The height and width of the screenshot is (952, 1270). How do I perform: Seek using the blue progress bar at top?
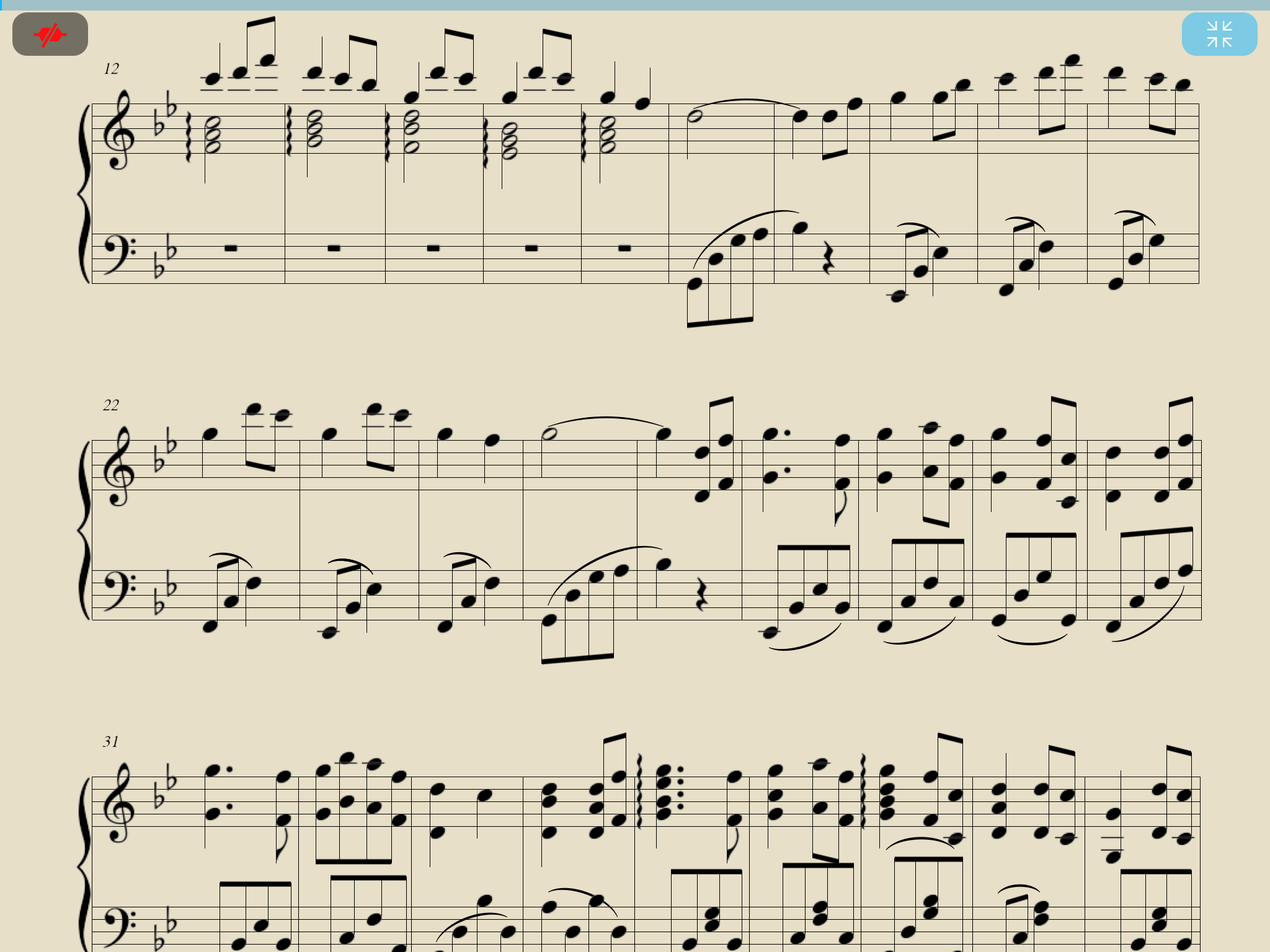(635, 5)
